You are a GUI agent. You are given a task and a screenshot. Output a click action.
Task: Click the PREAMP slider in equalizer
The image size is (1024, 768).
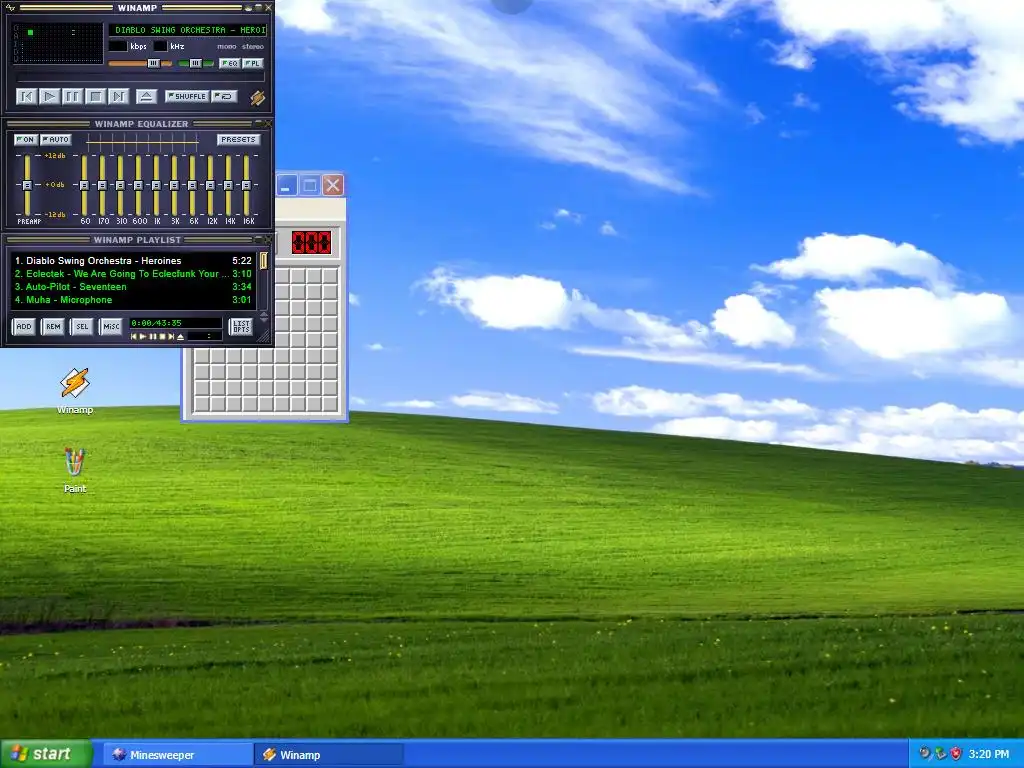click(27, 185)
